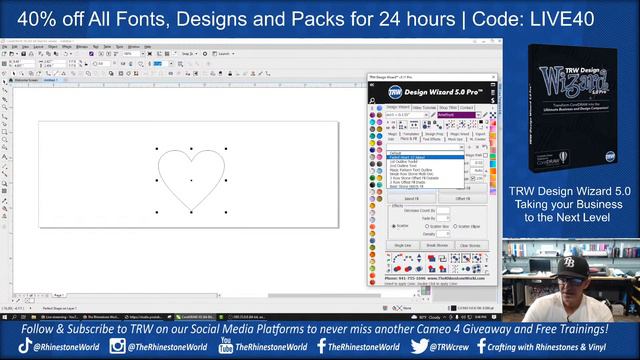The width and height of the screenshot is (640, 360).
Task: Open the Options gear in the toolbar
Action: (205, 53)
